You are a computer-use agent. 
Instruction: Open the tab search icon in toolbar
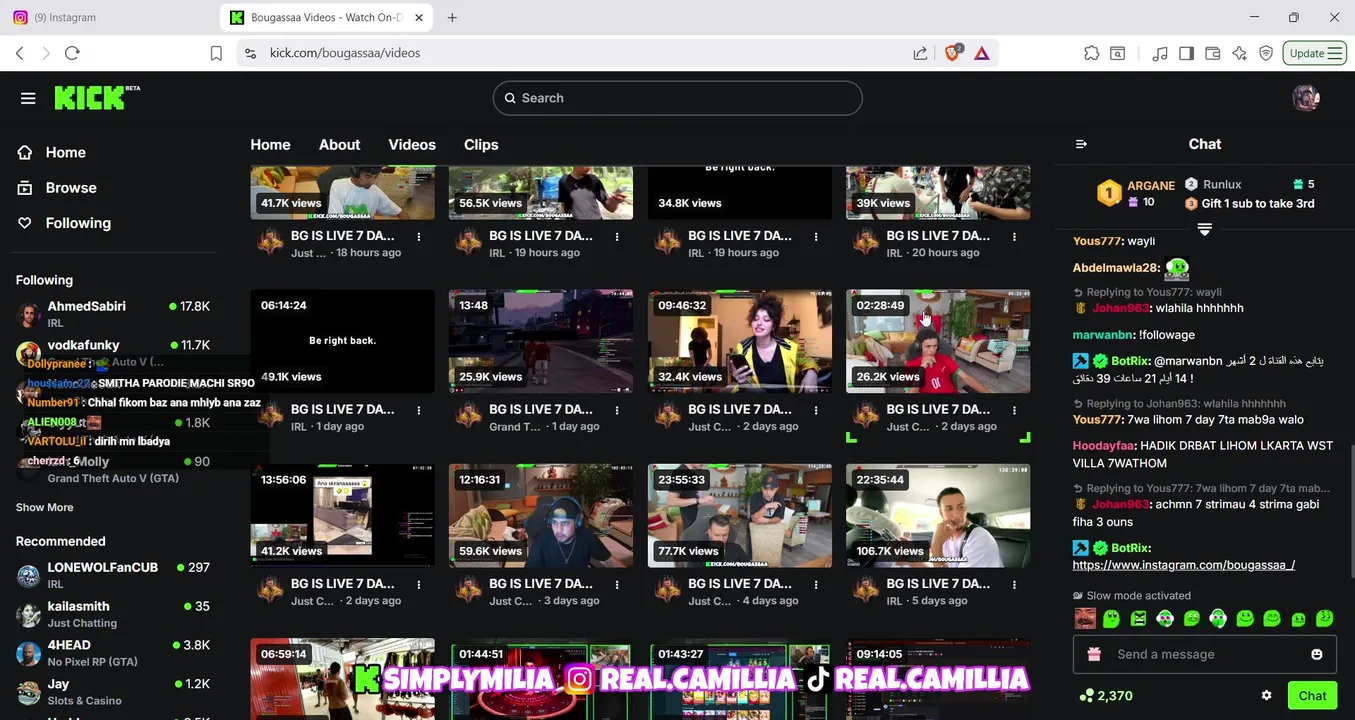[1118, 53]
